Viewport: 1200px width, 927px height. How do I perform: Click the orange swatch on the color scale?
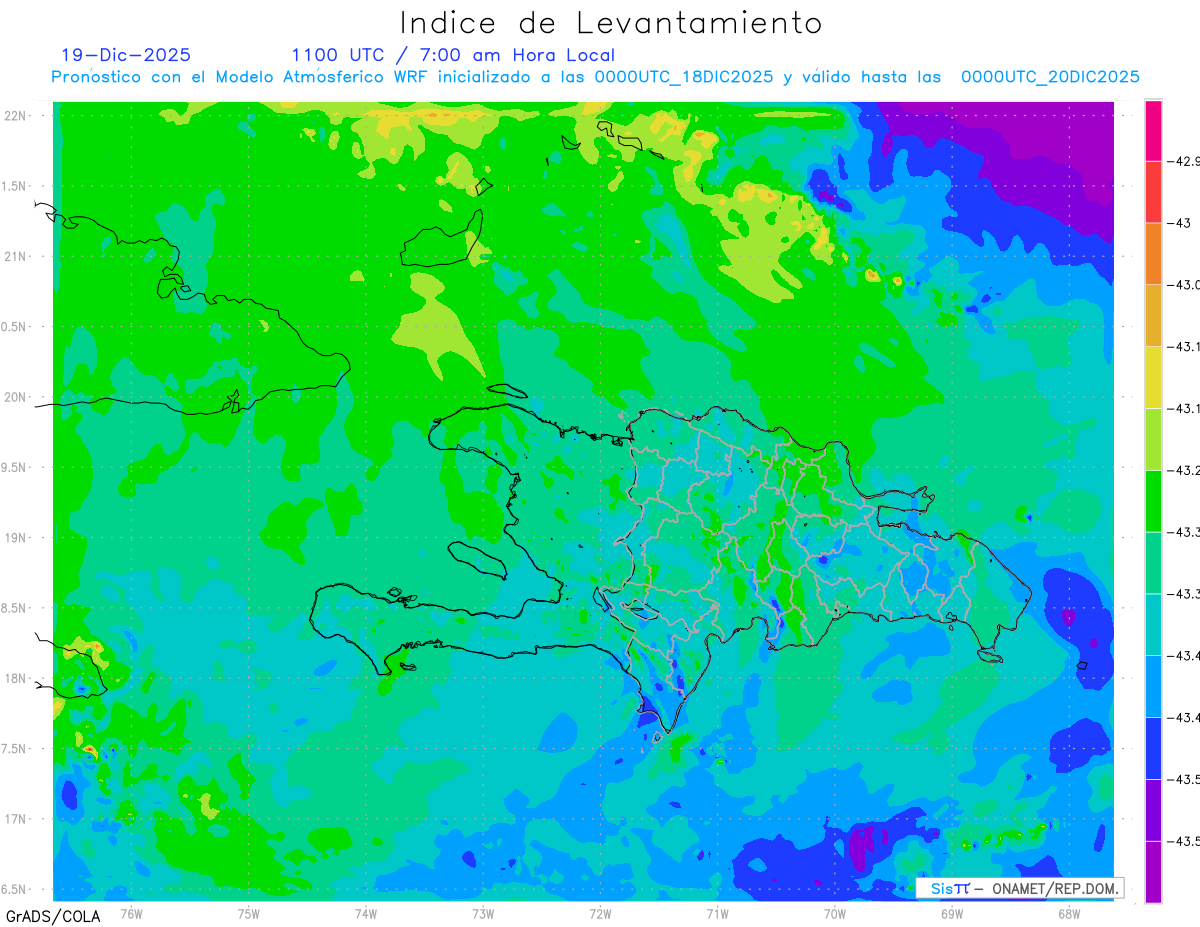(x=1153, y=254)
